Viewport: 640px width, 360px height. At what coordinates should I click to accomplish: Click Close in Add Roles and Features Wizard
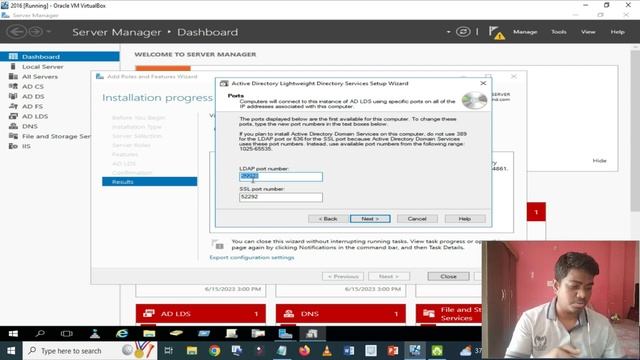click(448, 276)
